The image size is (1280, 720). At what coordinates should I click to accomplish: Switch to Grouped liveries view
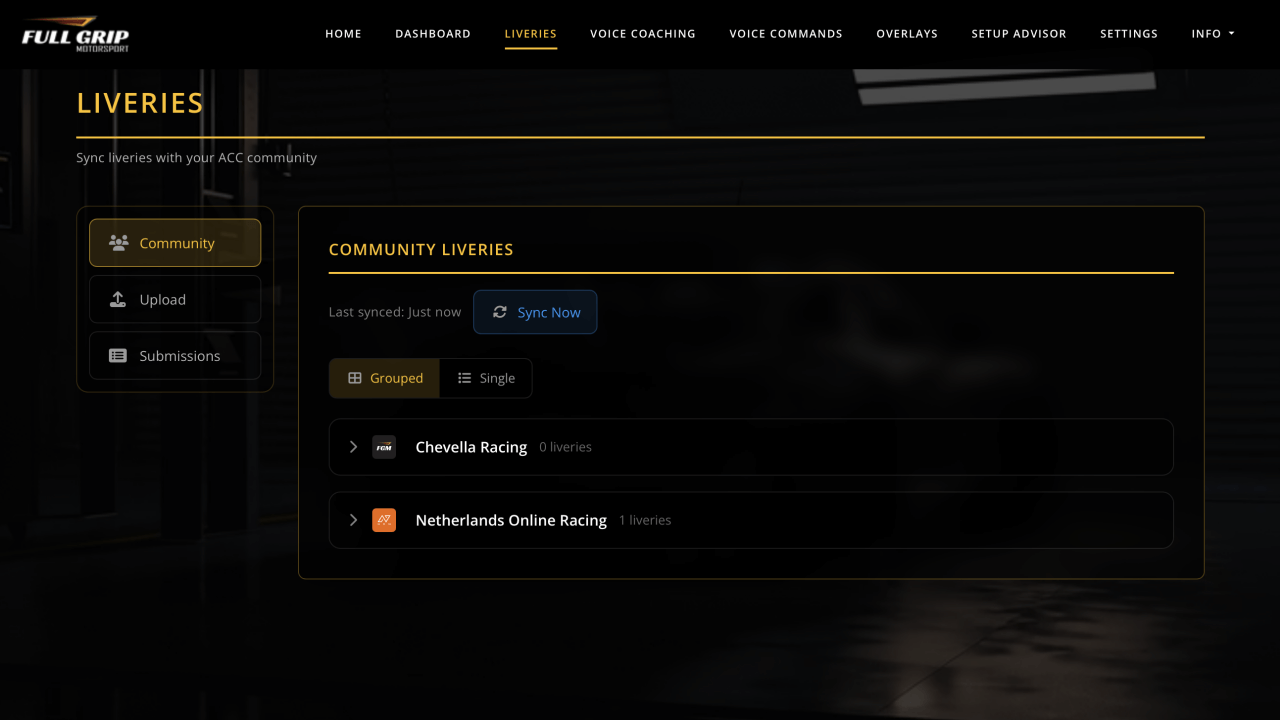(x=385, y=378)
